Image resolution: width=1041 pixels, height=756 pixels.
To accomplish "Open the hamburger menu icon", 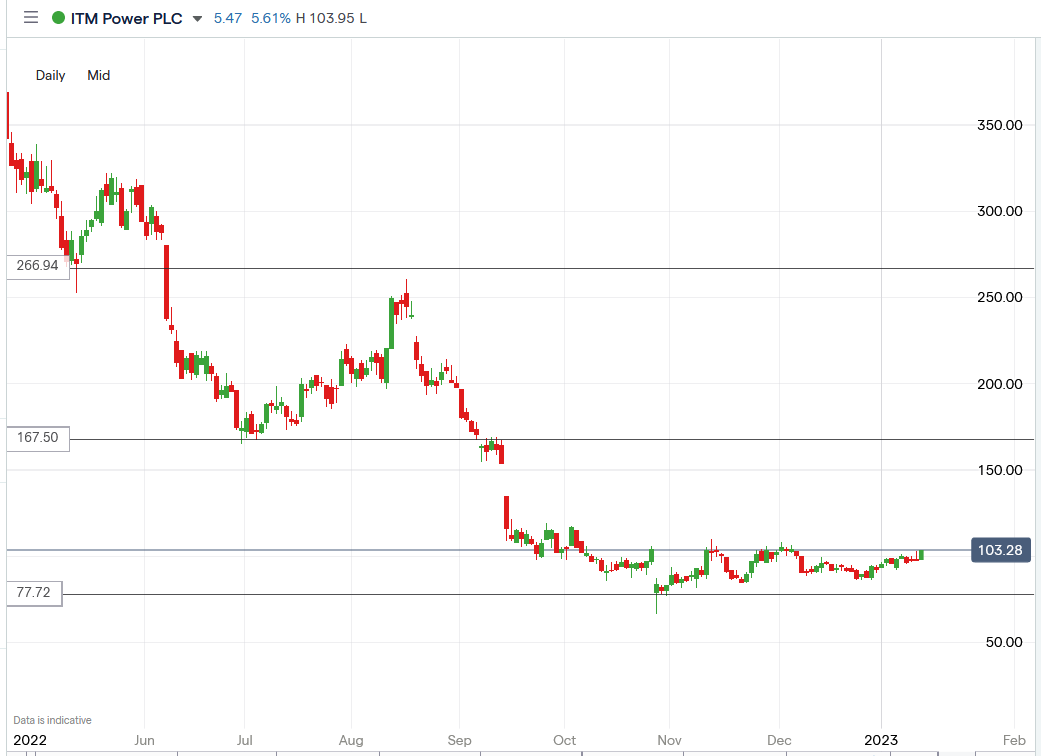I will [31, 18].
